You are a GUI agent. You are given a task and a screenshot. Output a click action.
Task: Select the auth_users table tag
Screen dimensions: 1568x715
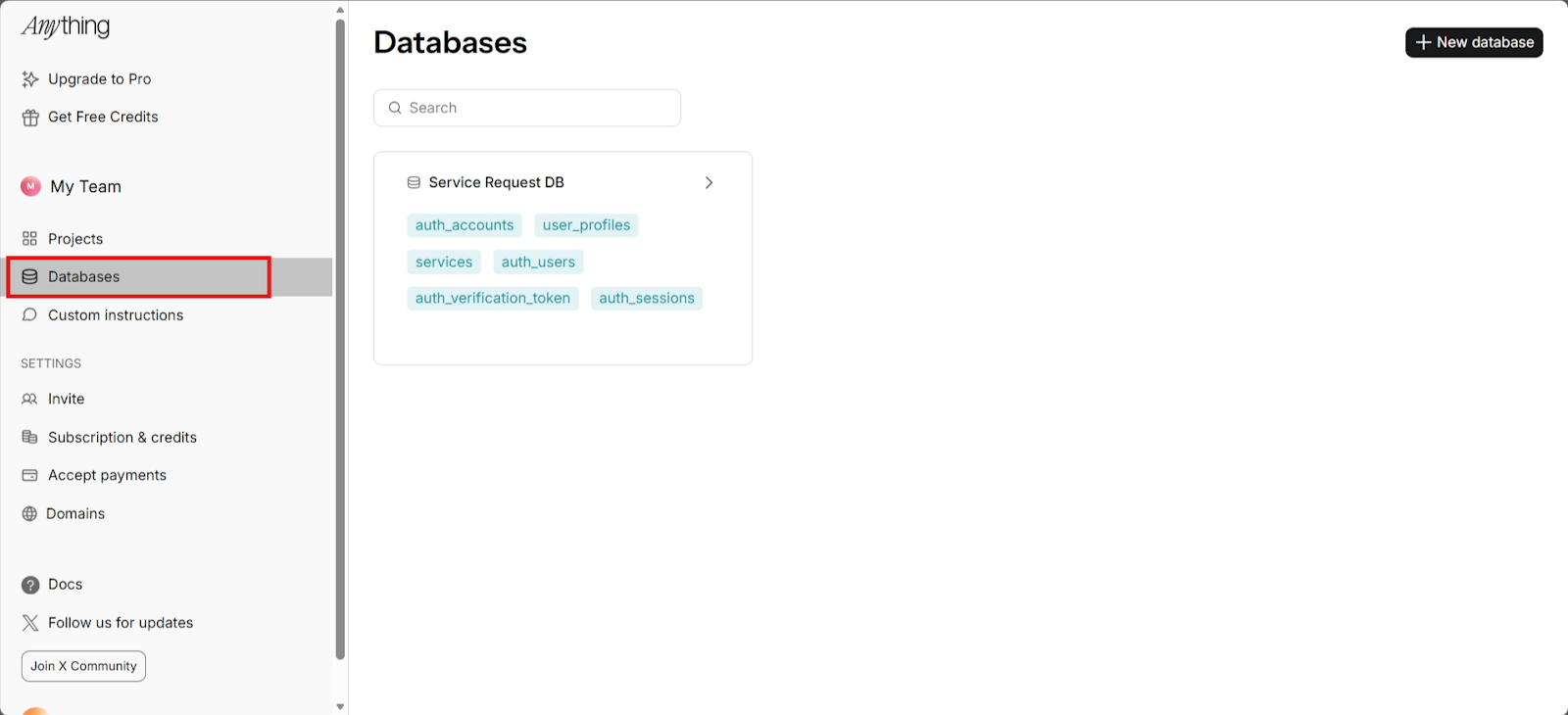point(538,262)
